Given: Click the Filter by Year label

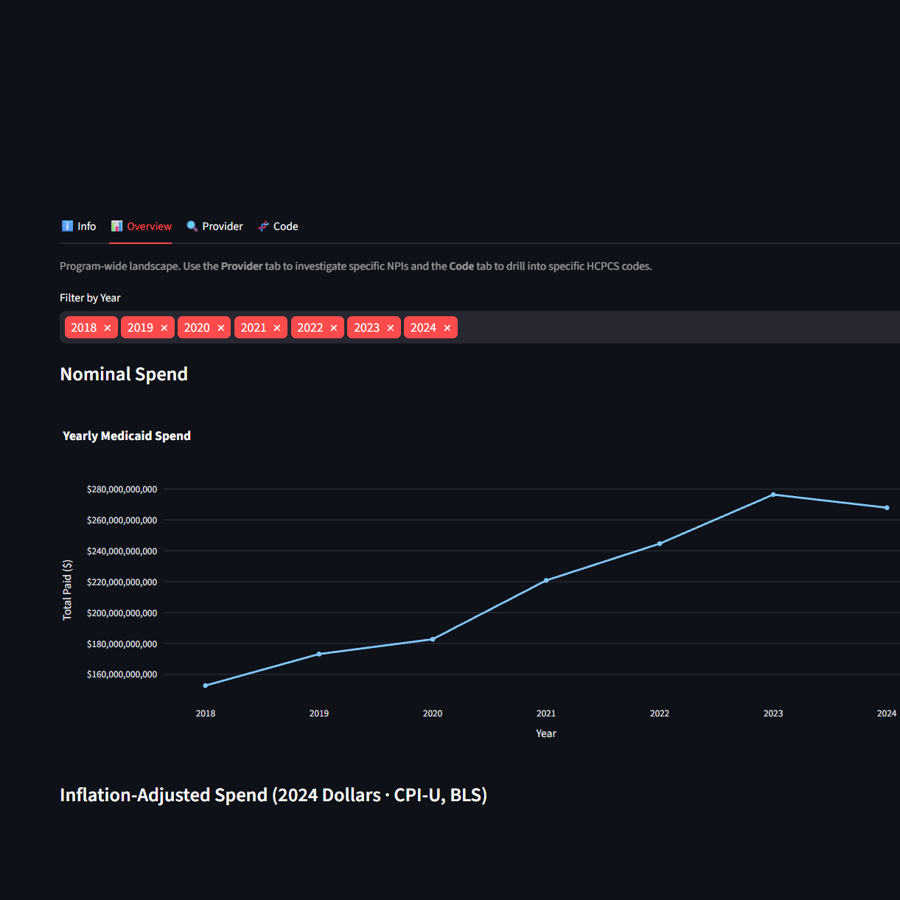Looking at the screenshot, I should coord(90,298).
